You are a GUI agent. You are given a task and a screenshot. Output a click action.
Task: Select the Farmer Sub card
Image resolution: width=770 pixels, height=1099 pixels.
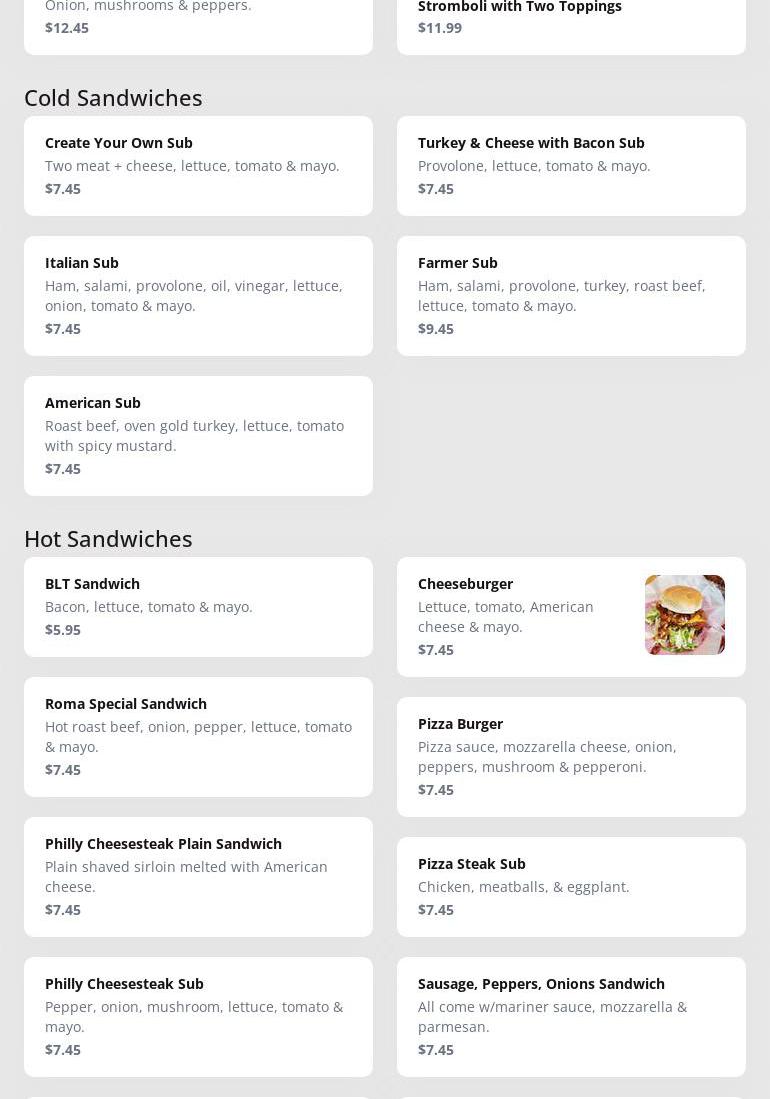pyautogui.click(x=571, y=296)
